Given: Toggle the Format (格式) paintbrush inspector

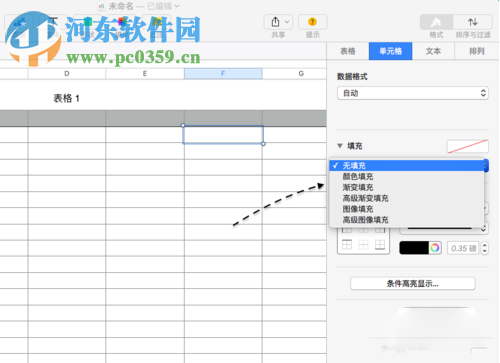Looking at the screenshot, I should pos(436,22).
